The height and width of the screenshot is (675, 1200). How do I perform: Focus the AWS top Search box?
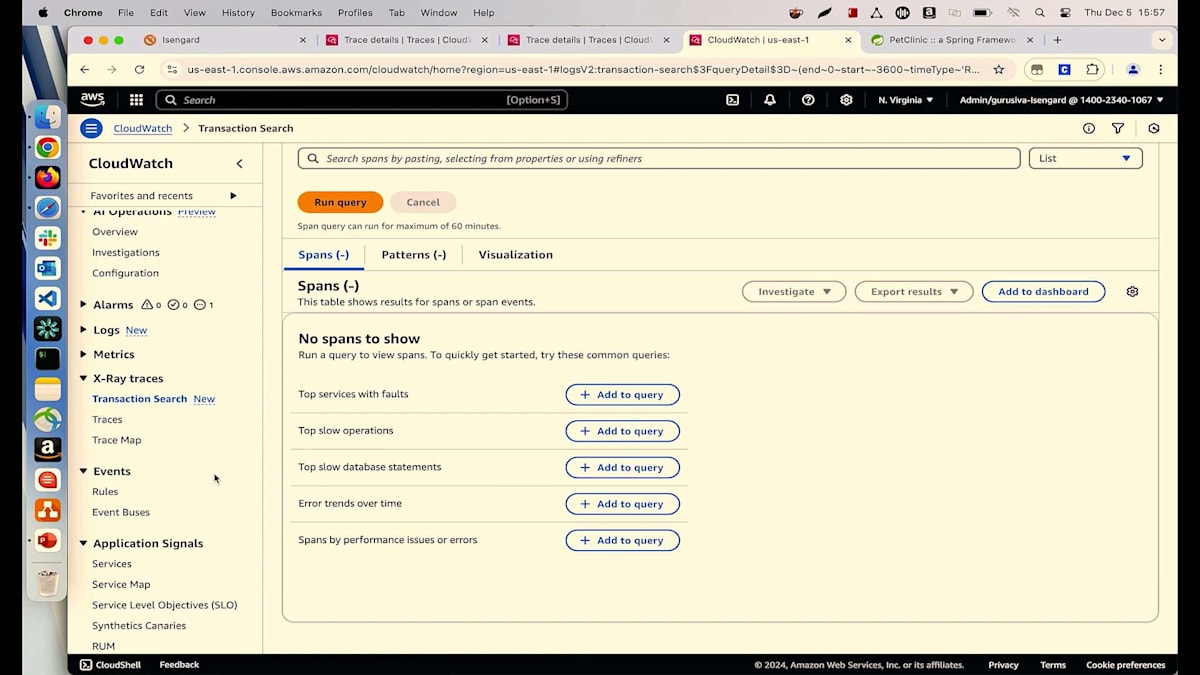tap(362, 100)
